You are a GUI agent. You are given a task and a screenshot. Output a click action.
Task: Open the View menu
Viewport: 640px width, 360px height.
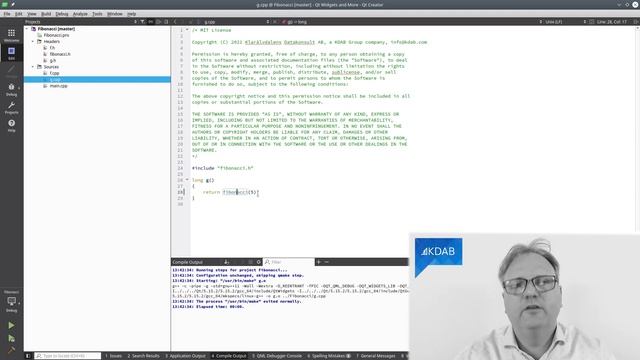coord(31,13)
